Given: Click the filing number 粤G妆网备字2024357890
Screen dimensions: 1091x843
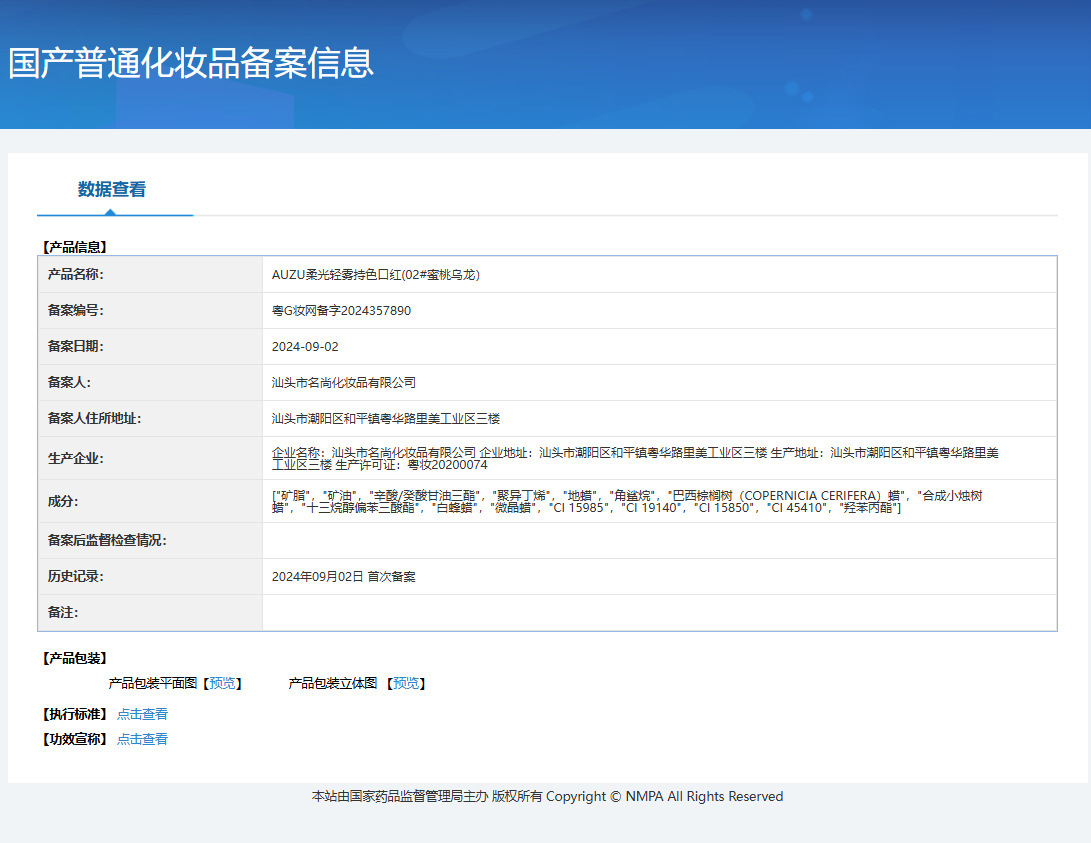Looking at the screenshot, I should (x=341, y=310).
